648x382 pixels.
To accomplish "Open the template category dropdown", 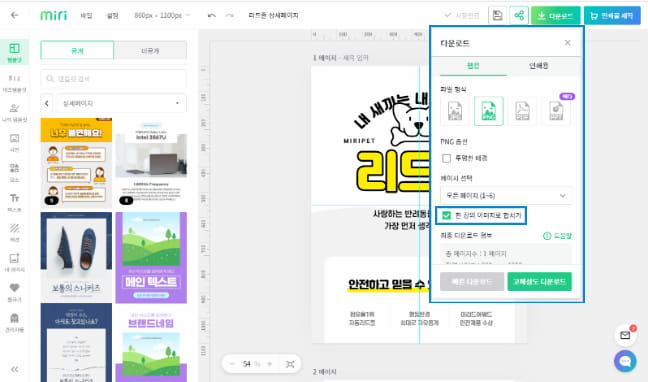I will click(x=122, y=103).
